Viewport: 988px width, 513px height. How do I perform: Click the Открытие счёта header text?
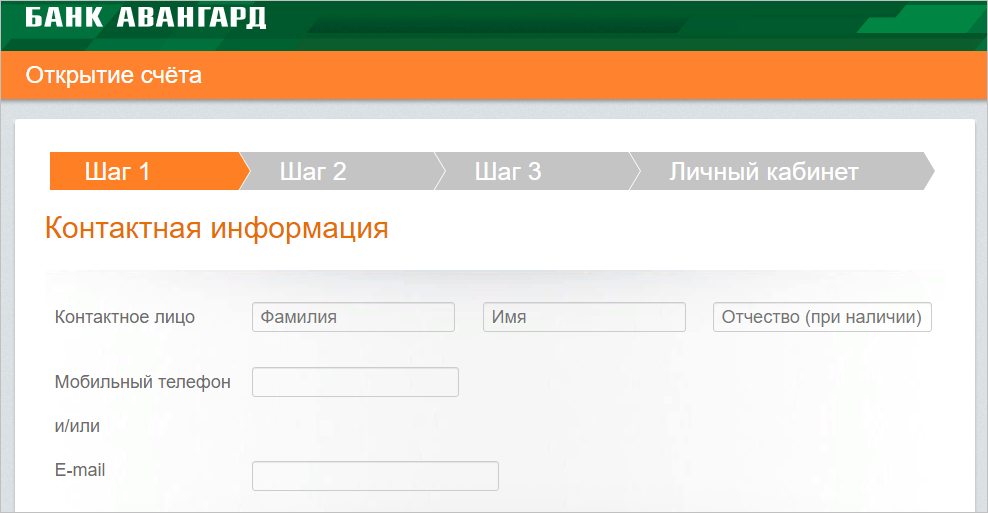tap(113, 76)
